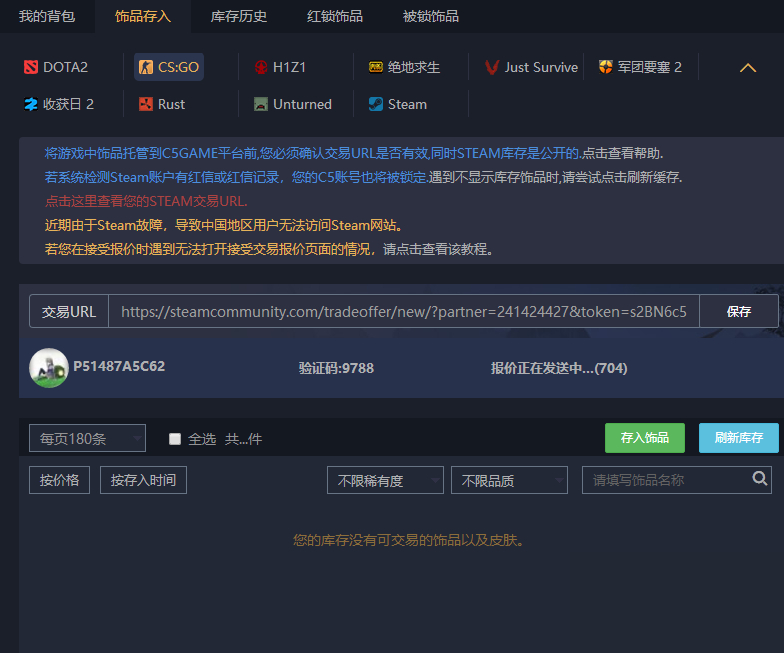Choose the H1Z1 game icon
The image size is (784, 653).
(x=260, y=67)
